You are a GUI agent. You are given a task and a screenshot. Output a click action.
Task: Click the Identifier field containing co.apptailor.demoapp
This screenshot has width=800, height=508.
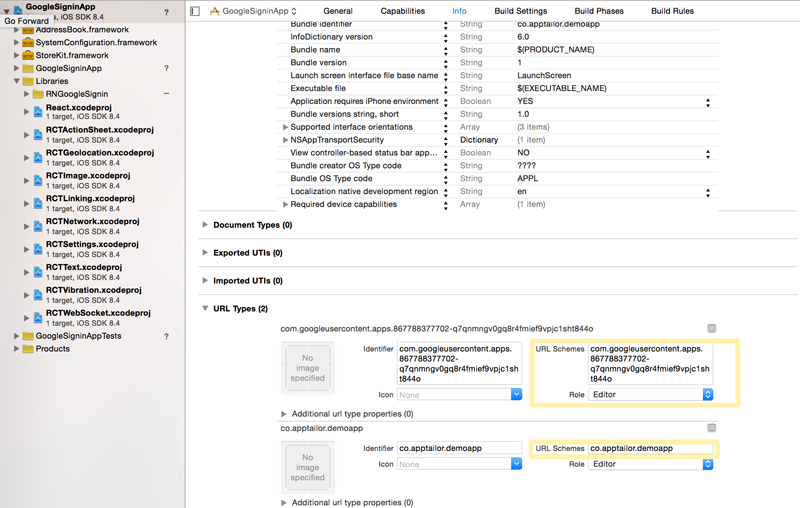point(459,448)
